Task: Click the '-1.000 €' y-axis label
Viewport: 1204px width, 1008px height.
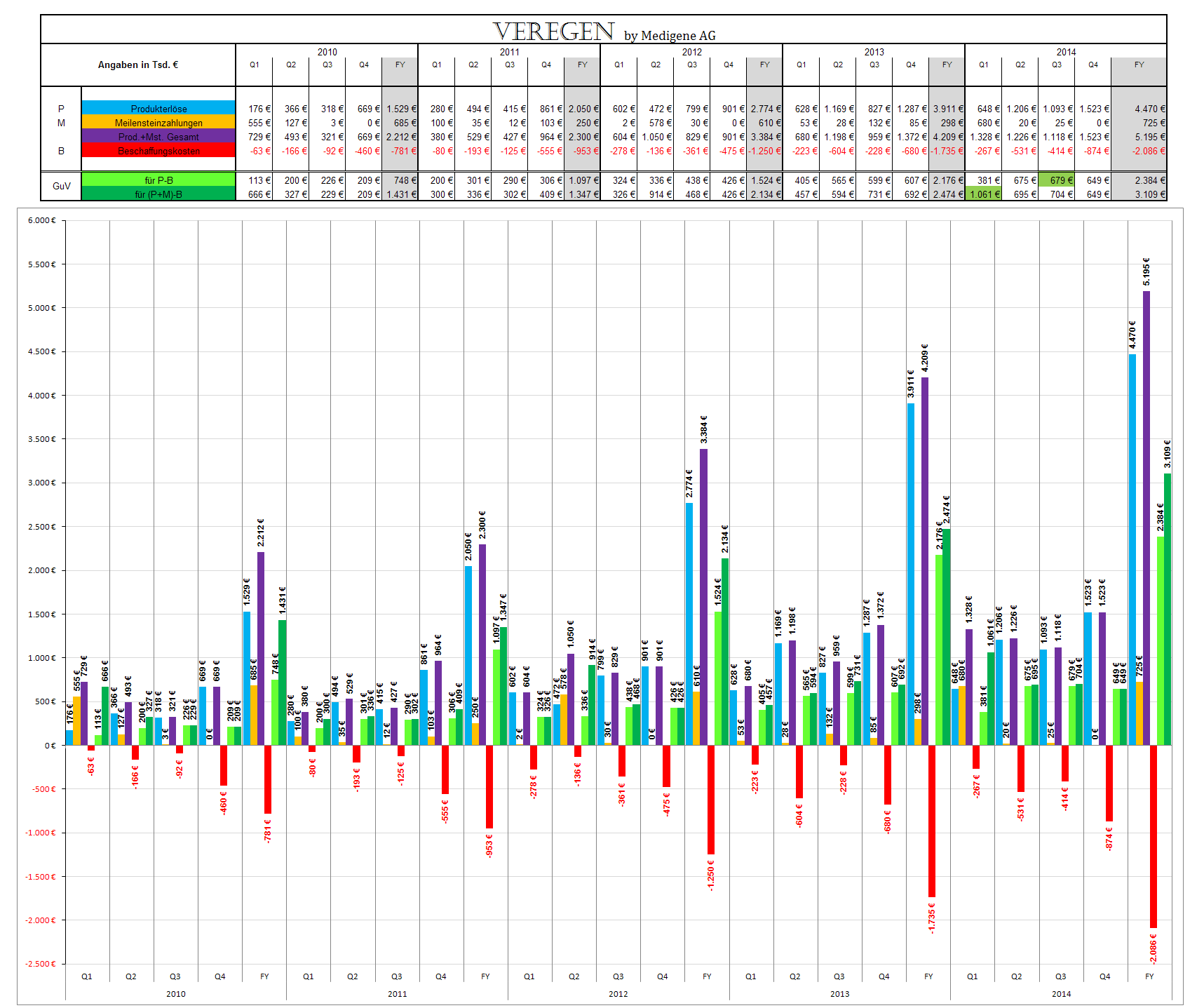Action: [x=41, y=833]
